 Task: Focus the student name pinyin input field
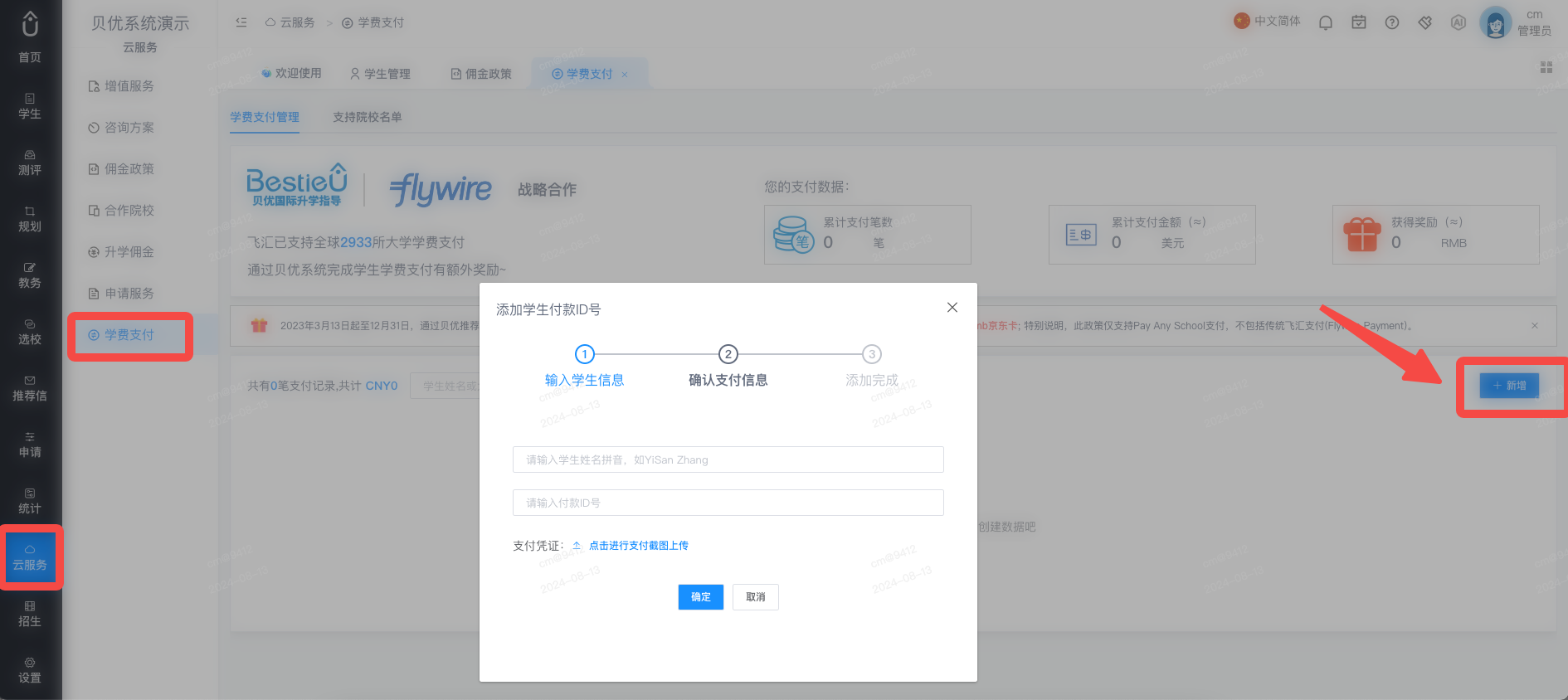[x=728, y=459]
